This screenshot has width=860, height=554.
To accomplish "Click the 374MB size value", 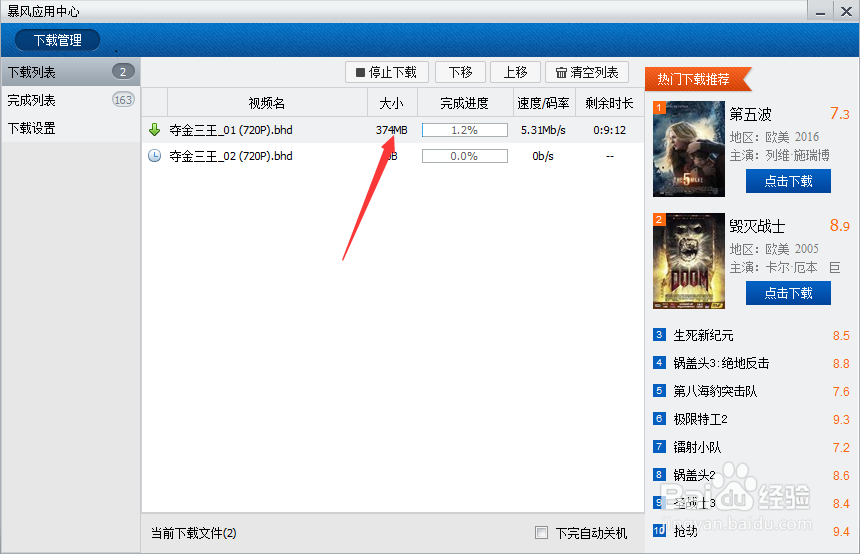I will coord(392,130).
